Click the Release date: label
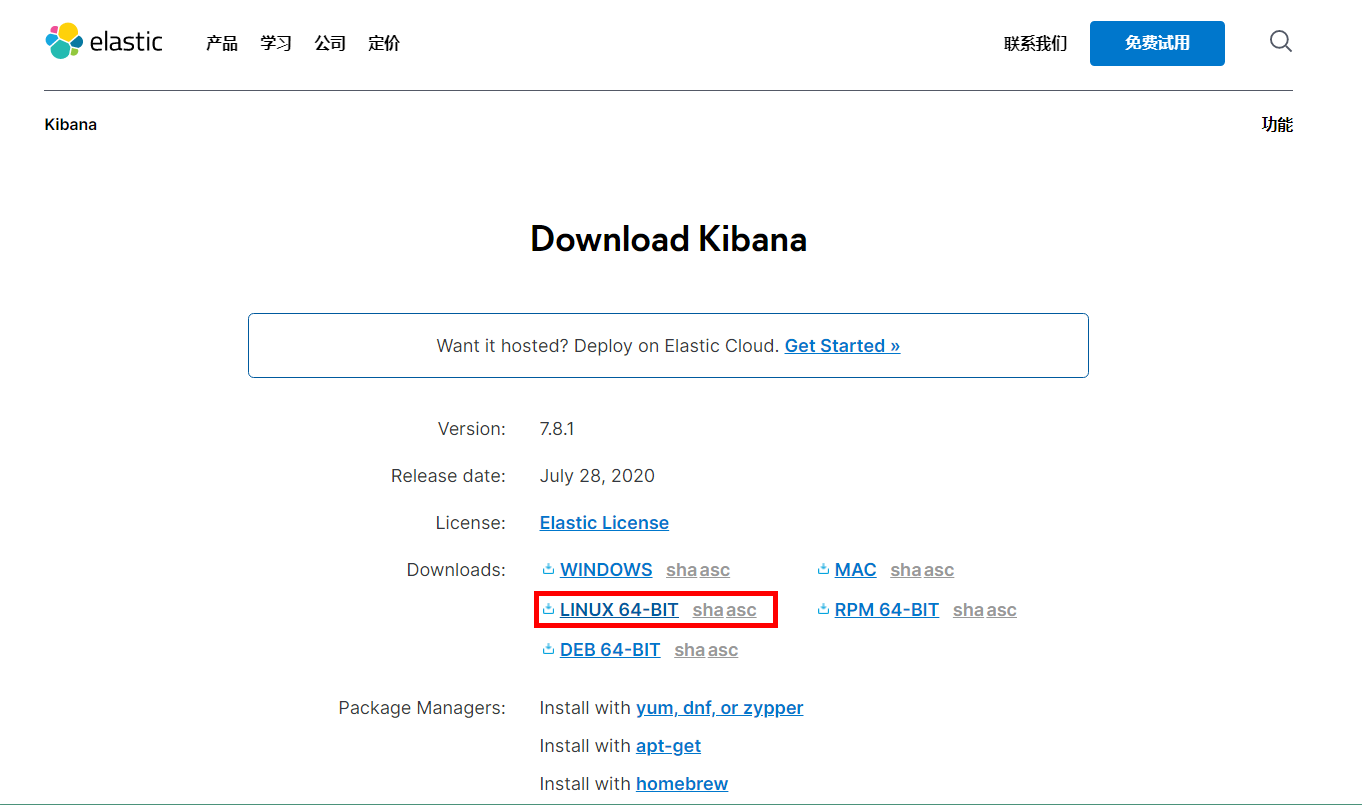The height and width of the screenshot is (806, 1362). coord(448,476)
